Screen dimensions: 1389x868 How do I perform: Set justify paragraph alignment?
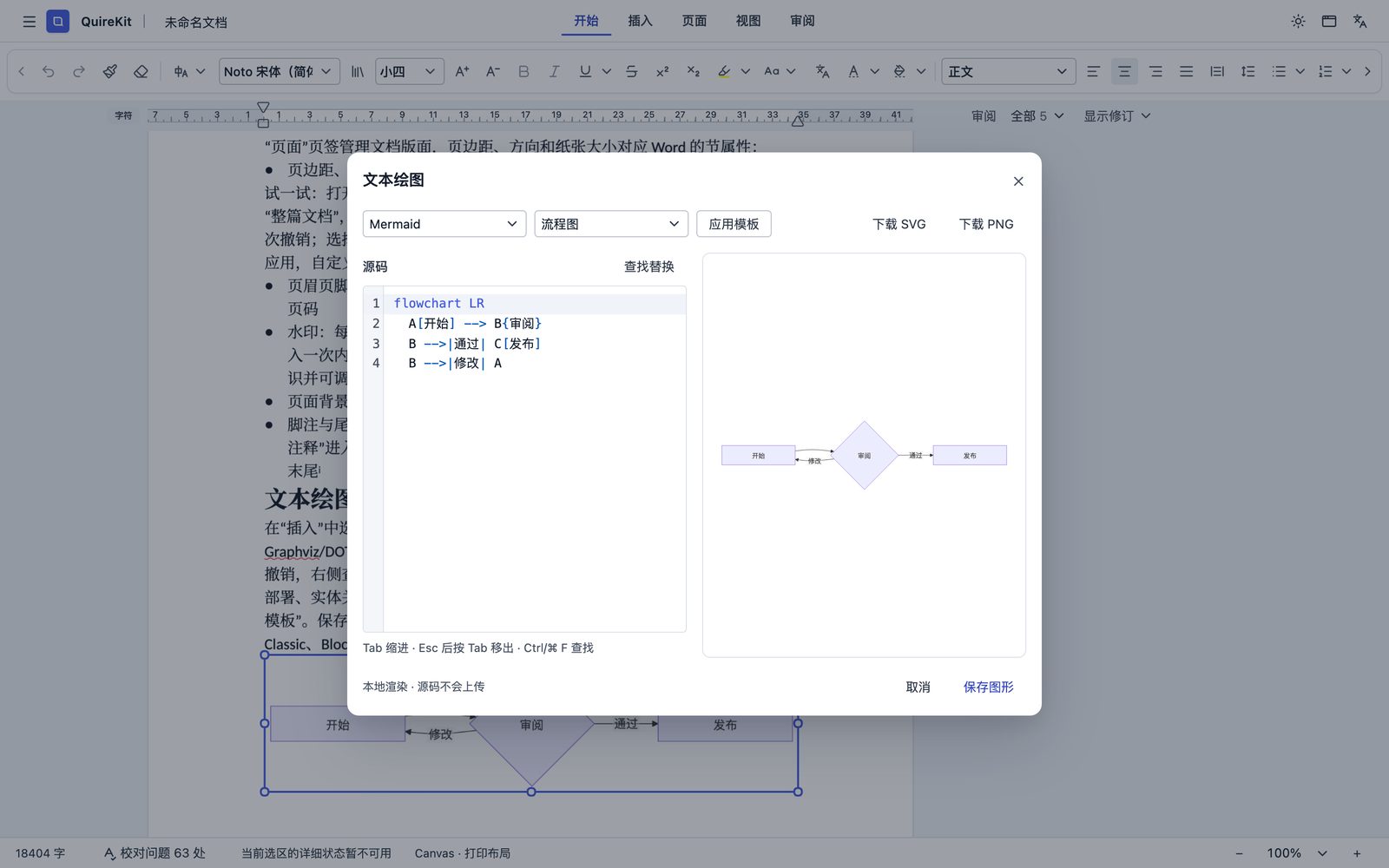coord(1186,71)
